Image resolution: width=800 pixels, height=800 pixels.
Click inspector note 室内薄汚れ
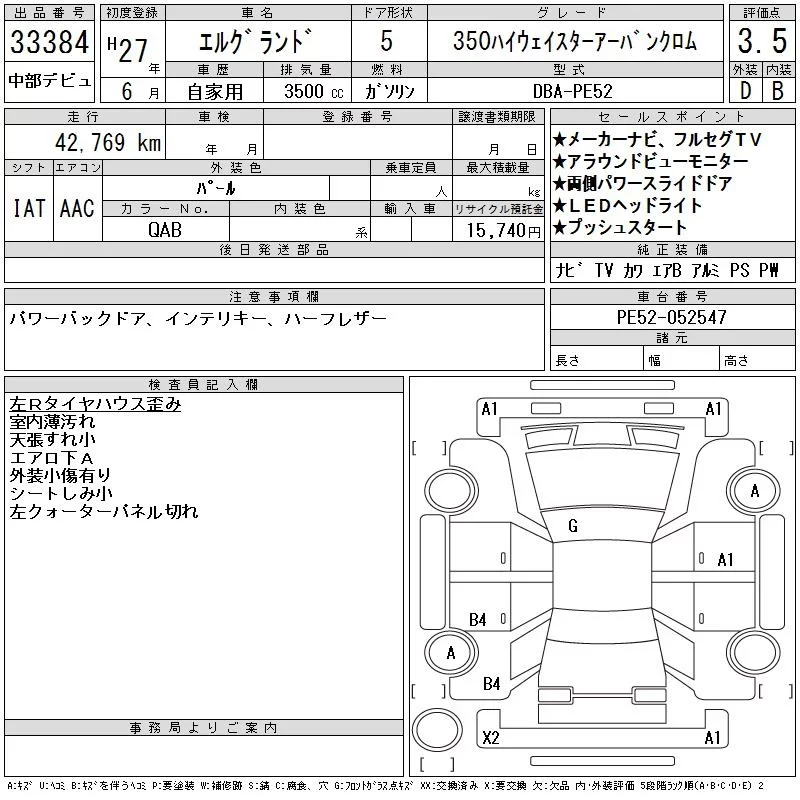click(52, 421)
